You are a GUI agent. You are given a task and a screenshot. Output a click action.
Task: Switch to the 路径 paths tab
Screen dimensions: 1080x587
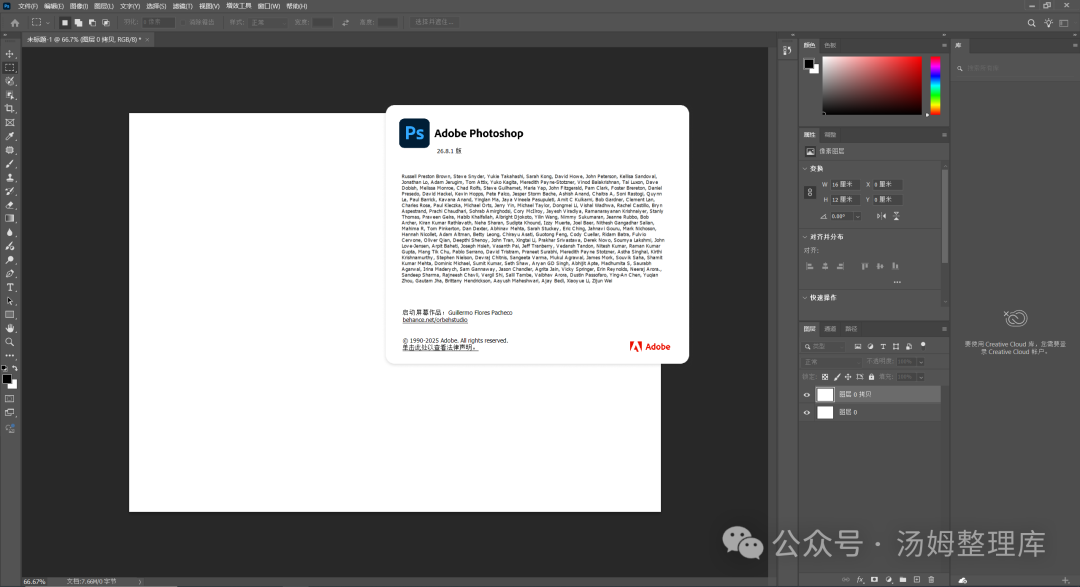(x=851, y=329)
